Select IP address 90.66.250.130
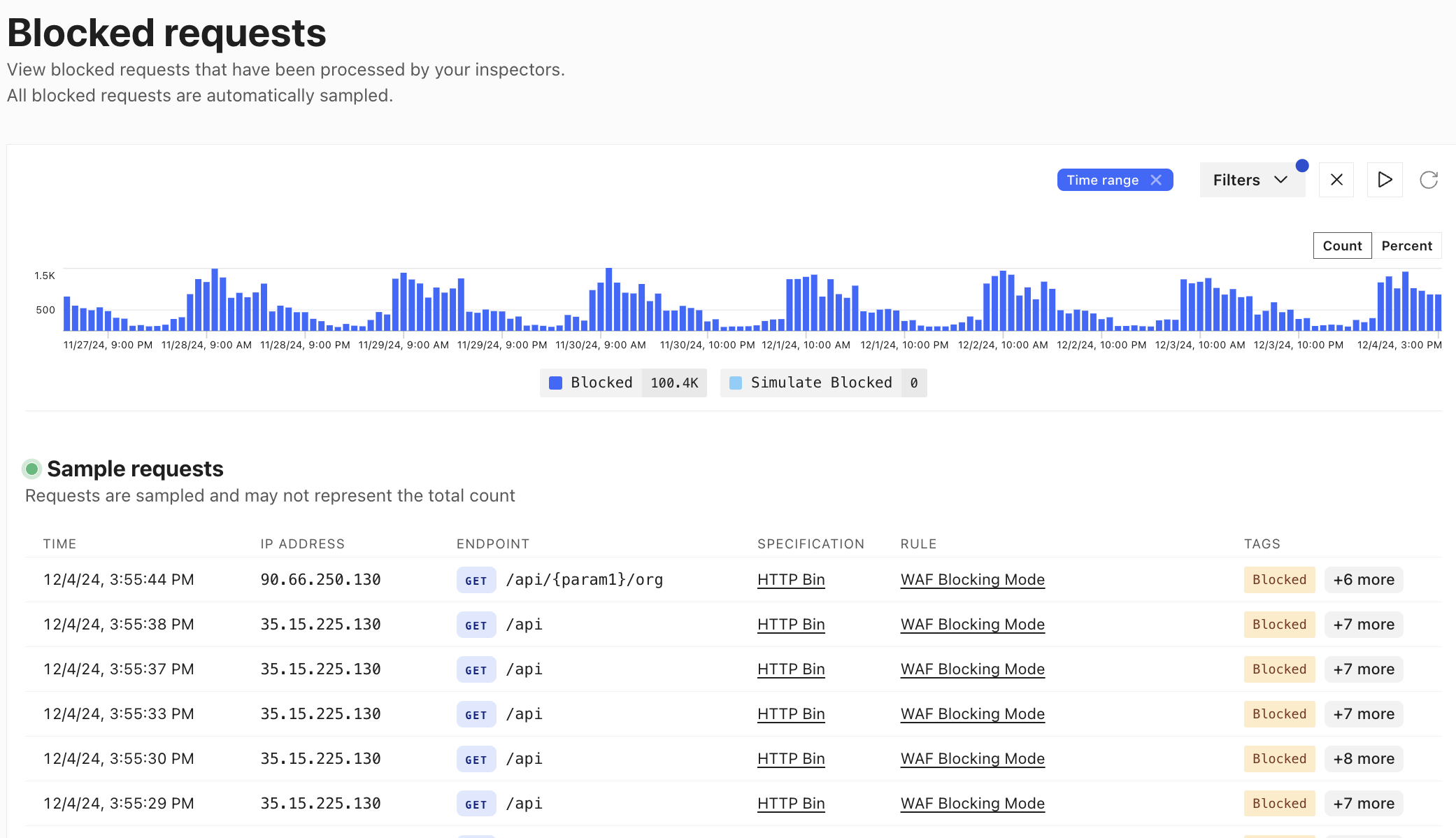 pyautogui.click(x=320, y=580)
